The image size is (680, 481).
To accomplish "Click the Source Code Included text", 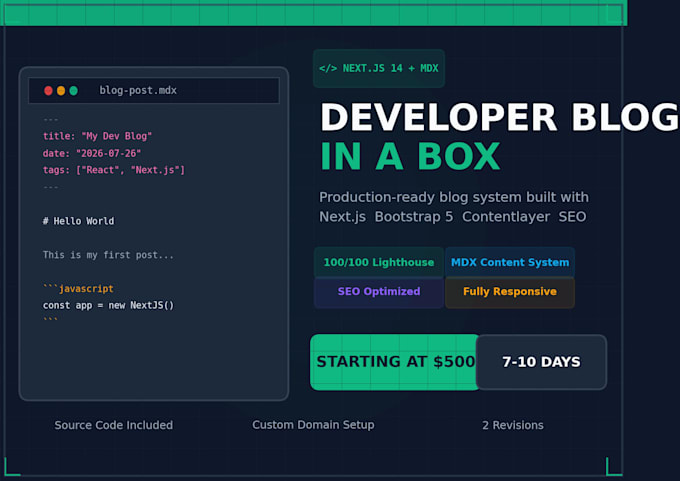I will click(x=114, y=425).
